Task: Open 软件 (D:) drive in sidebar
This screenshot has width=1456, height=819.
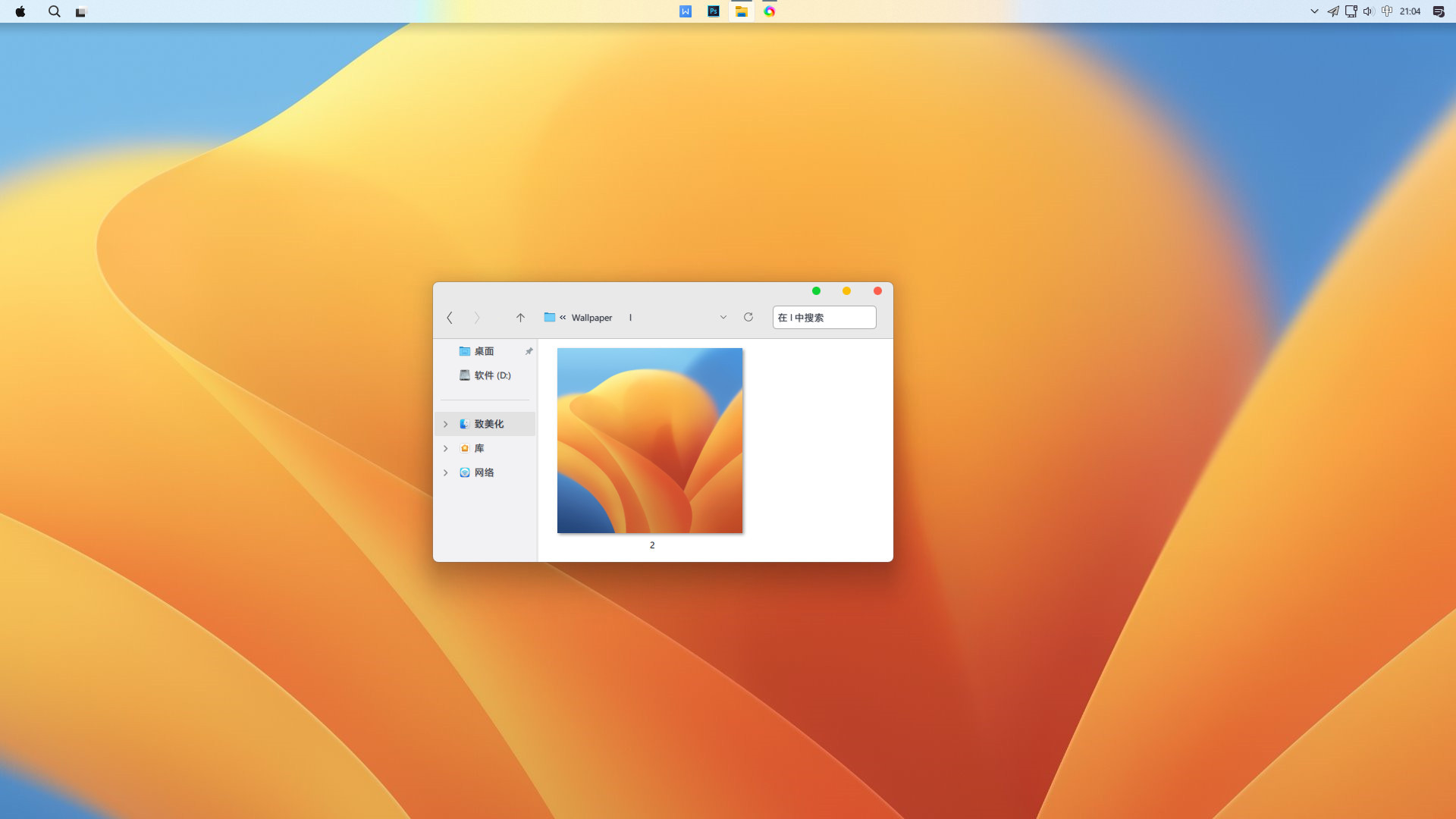Action: tap(485, 375)
